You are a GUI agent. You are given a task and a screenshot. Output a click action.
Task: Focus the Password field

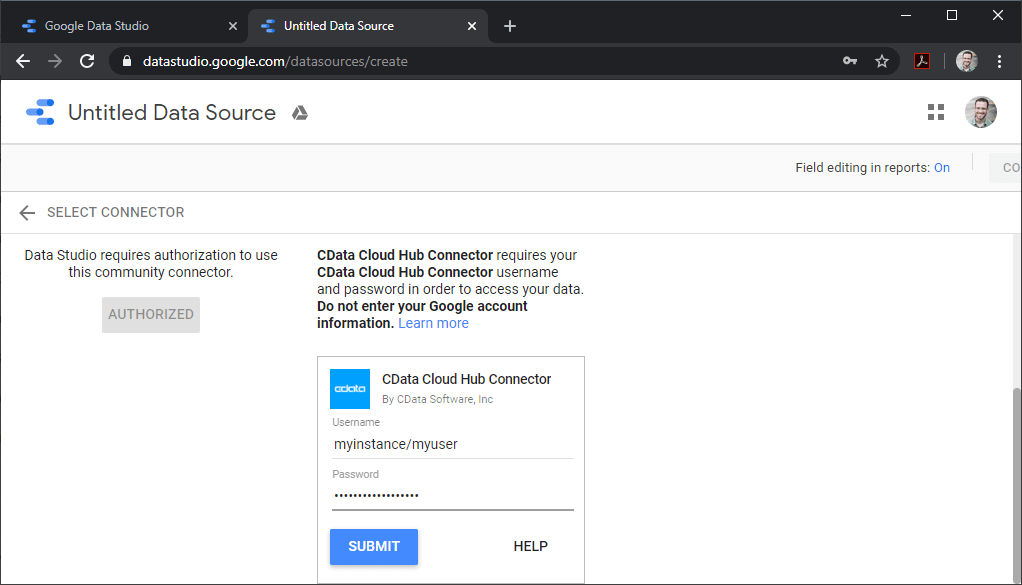(452, 495)
